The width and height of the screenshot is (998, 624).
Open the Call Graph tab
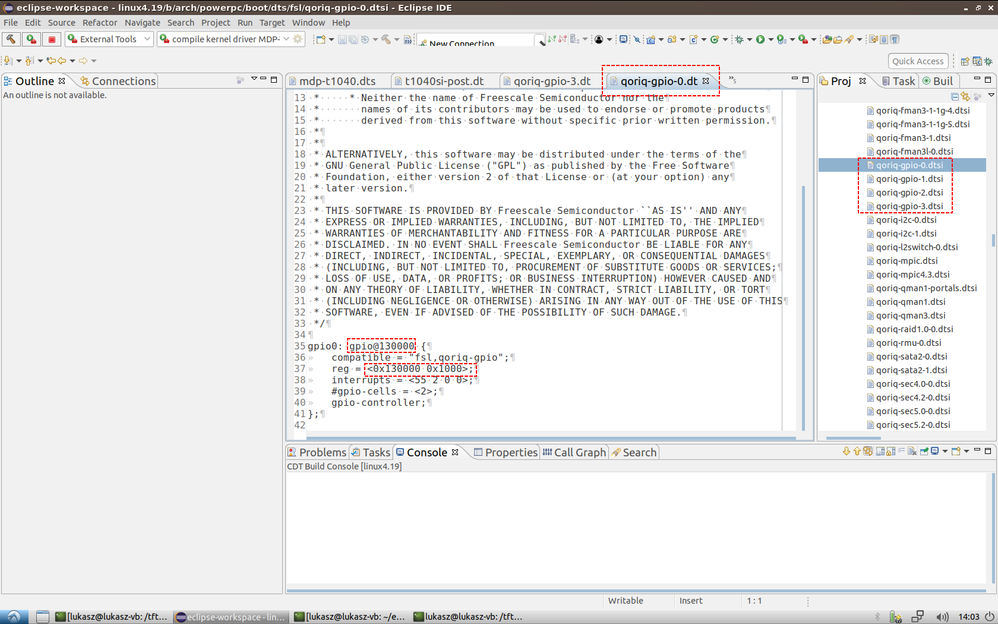click(x=574, y=452)
